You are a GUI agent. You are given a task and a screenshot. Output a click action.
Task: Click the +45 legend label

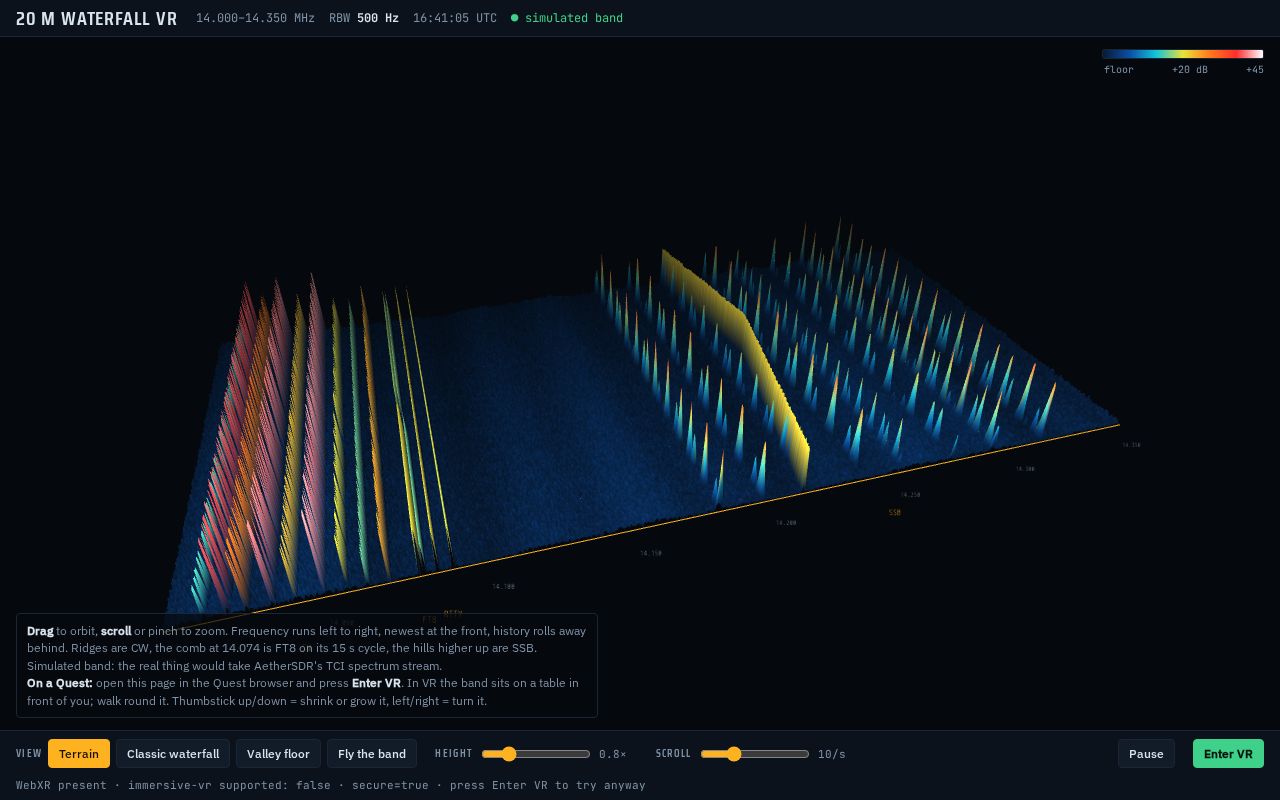[1255, 70]
